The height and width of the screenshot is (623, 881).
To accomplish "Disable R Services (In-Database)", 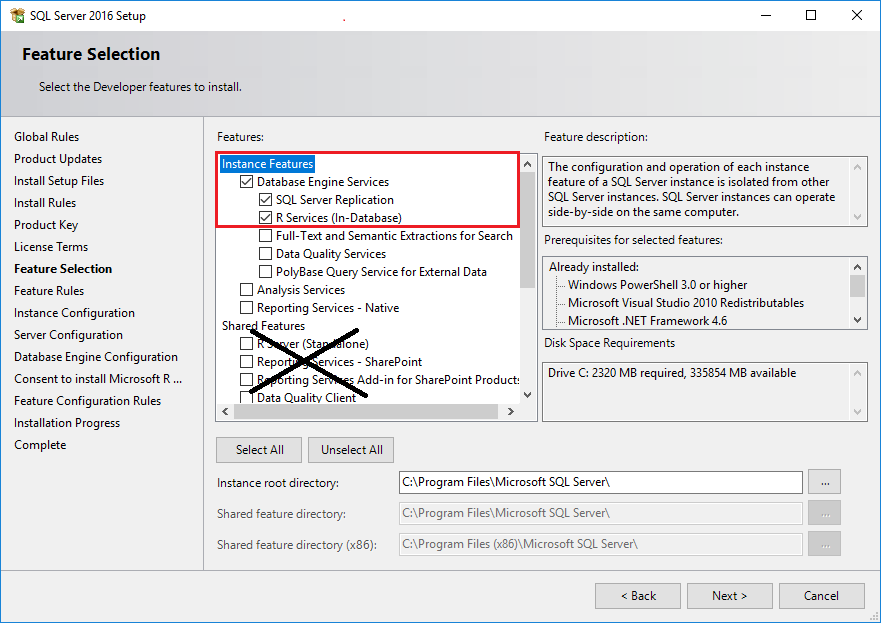I will click(x=265, y=217).
